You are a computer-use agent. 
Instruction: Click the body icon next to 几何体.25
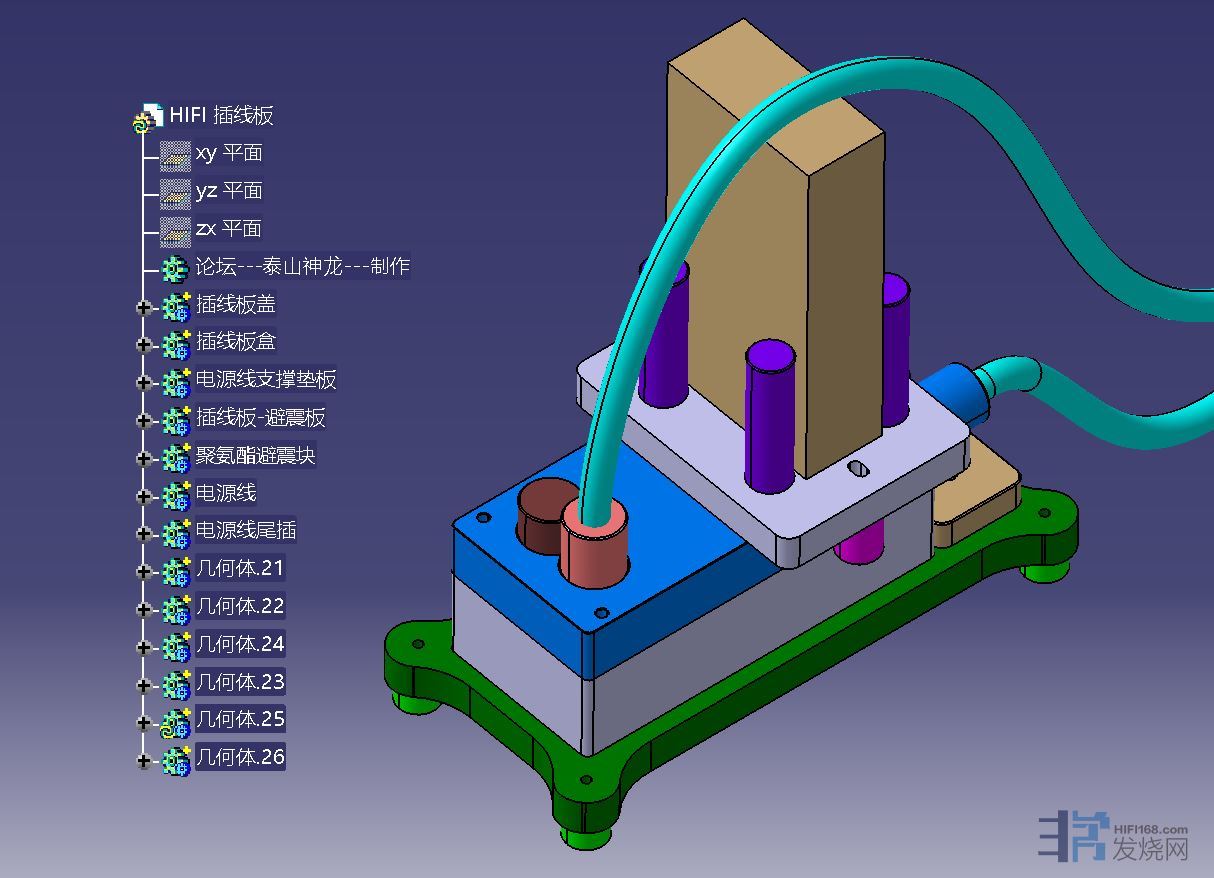[x=176, y=721]
